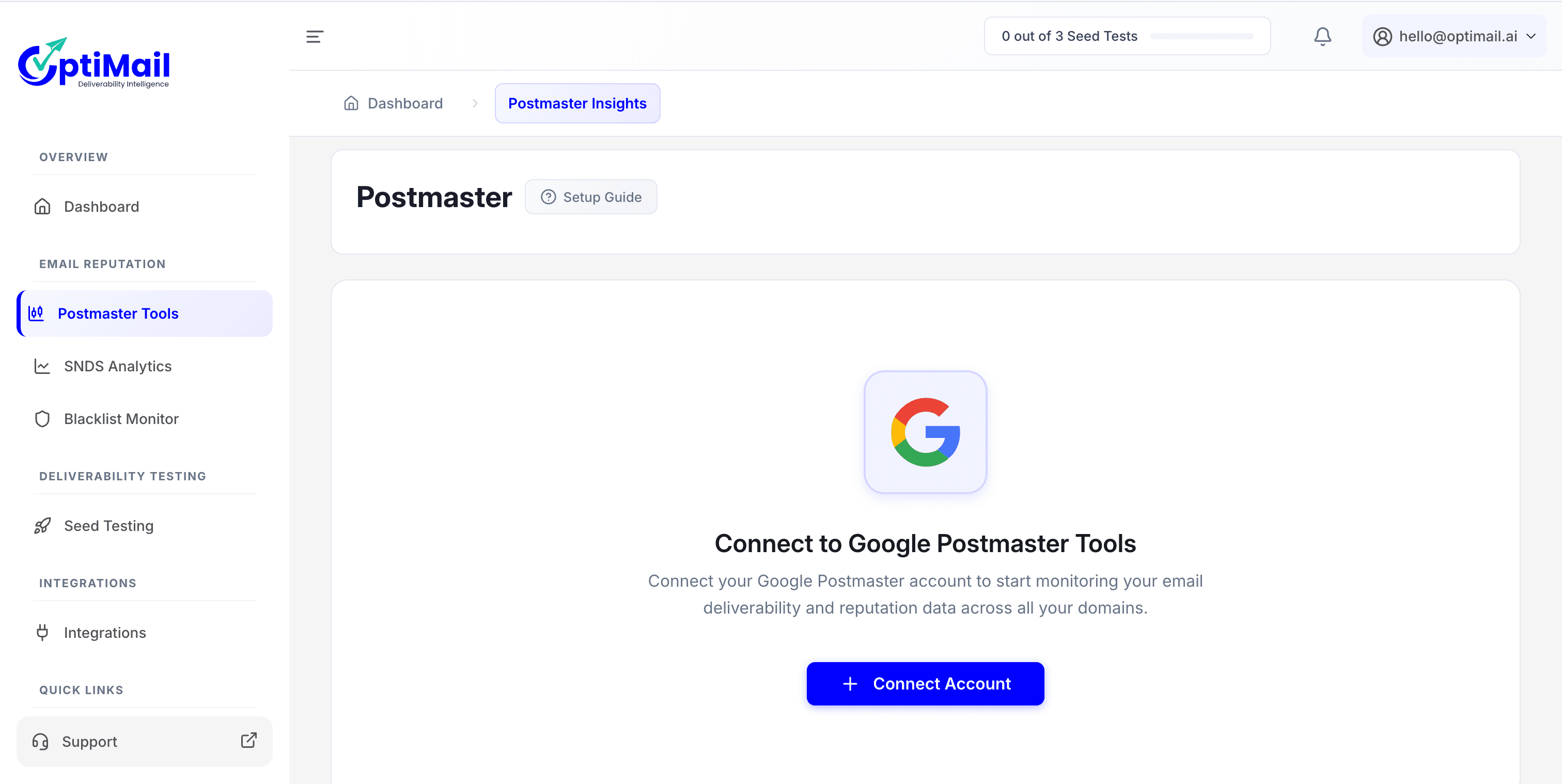Open the external link icon next to Support
The width and height of the screenshot is (1562, 784).
tap(248, 740)
